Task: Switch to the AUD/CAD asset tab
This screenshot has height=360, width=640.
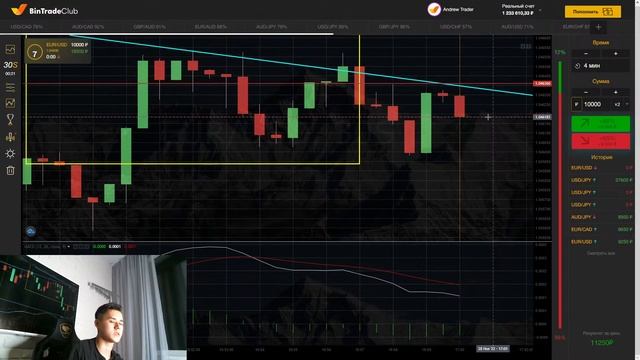Action: pos(88,27)
